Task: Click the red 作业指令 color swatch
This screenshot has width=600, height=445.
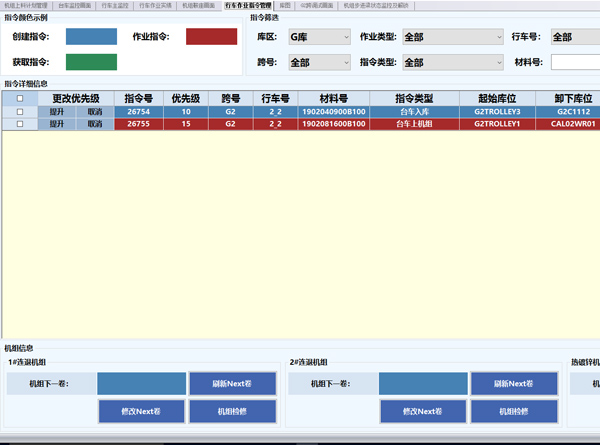Action: tap(211, 37)
